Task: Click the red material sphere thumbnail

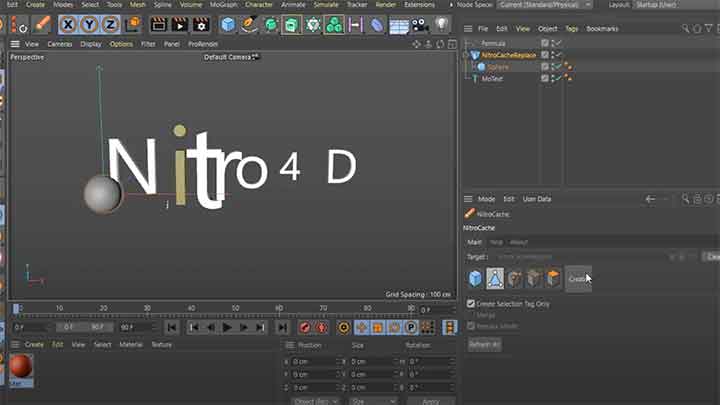Action: pos(21,366)
